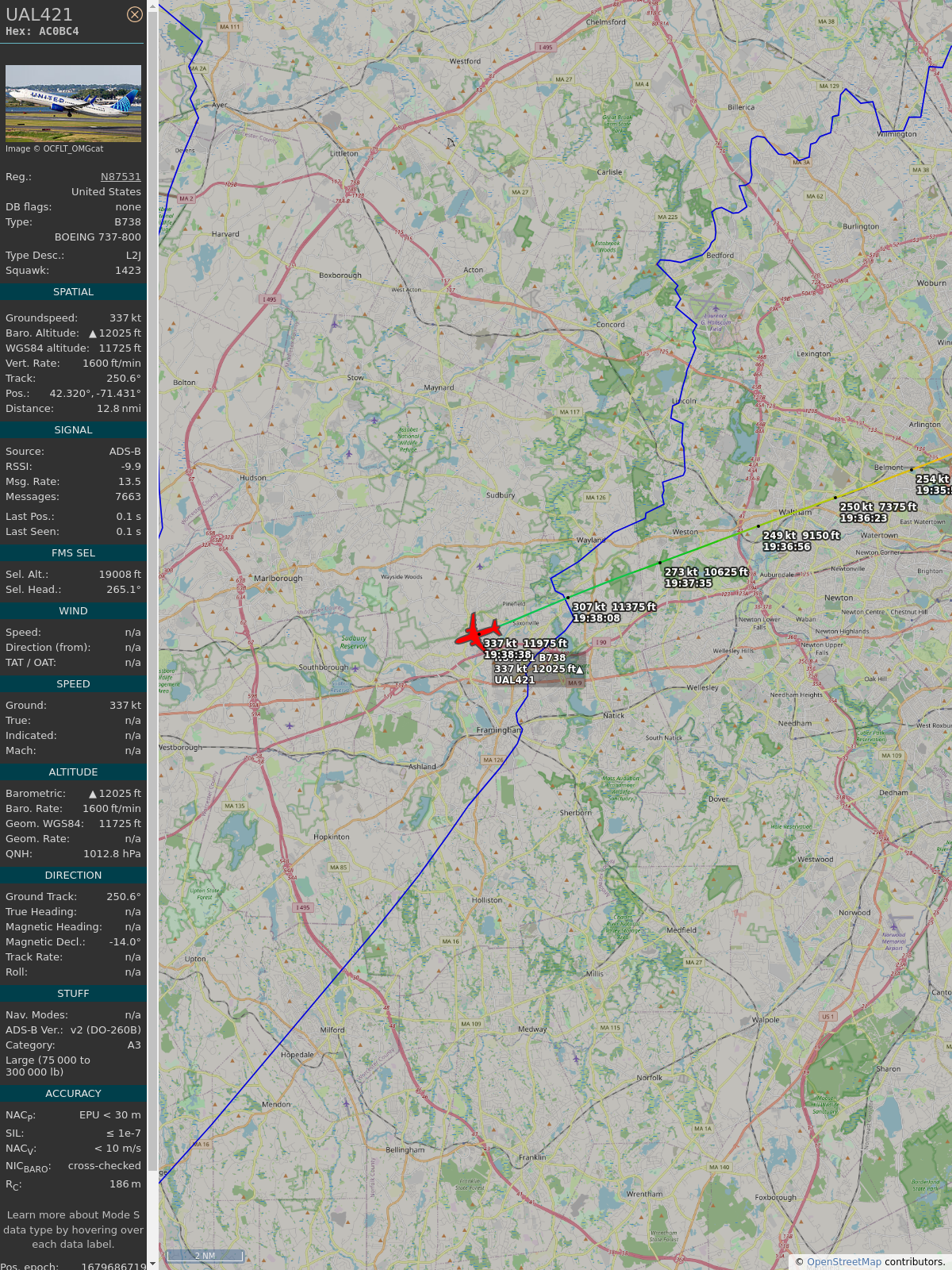This screenshot has height=1270, width=952.
Task: Select the red UAL421 aircraft icon on map
Action: [x=477, y=633]
